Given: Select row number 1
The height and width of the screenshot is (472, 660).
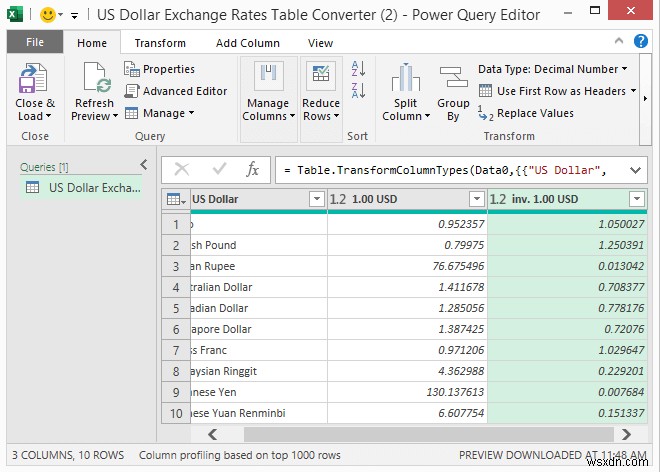Looking at the screenshot, I should (176, 224).
